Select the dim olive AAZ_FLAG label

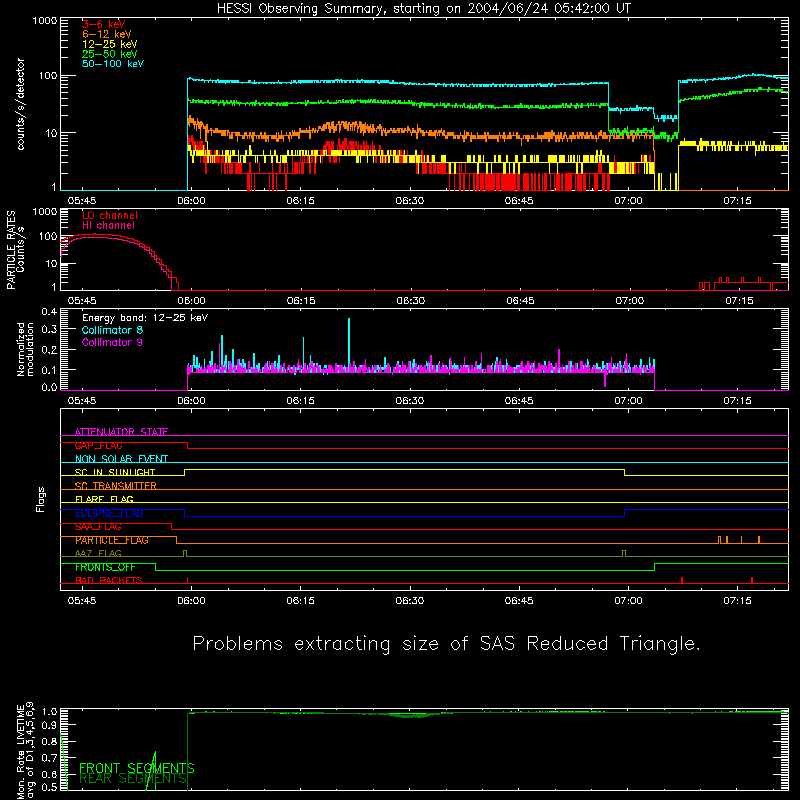point(98,553)
